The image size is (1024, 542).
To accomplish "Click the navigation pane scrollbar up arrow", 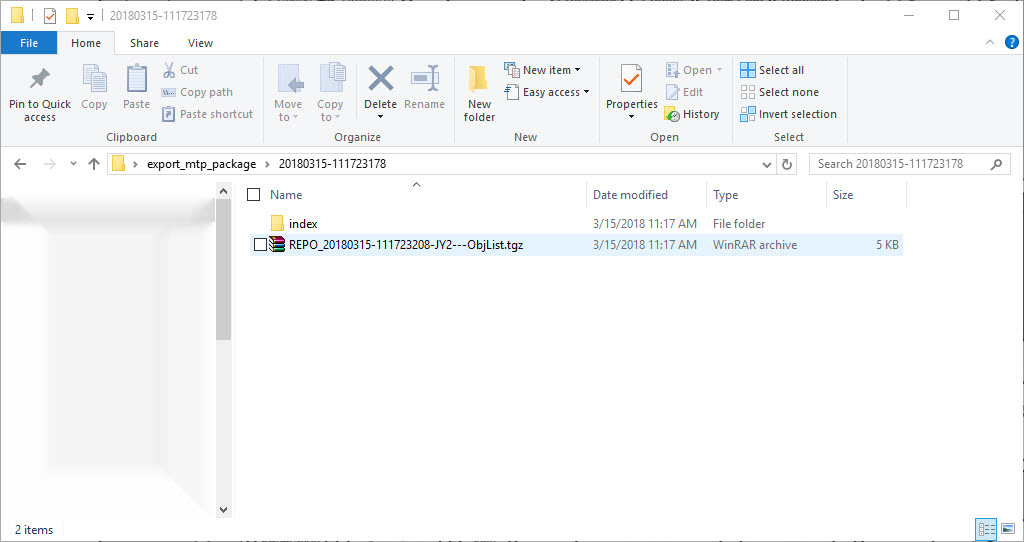I will (x=223, y=192).
